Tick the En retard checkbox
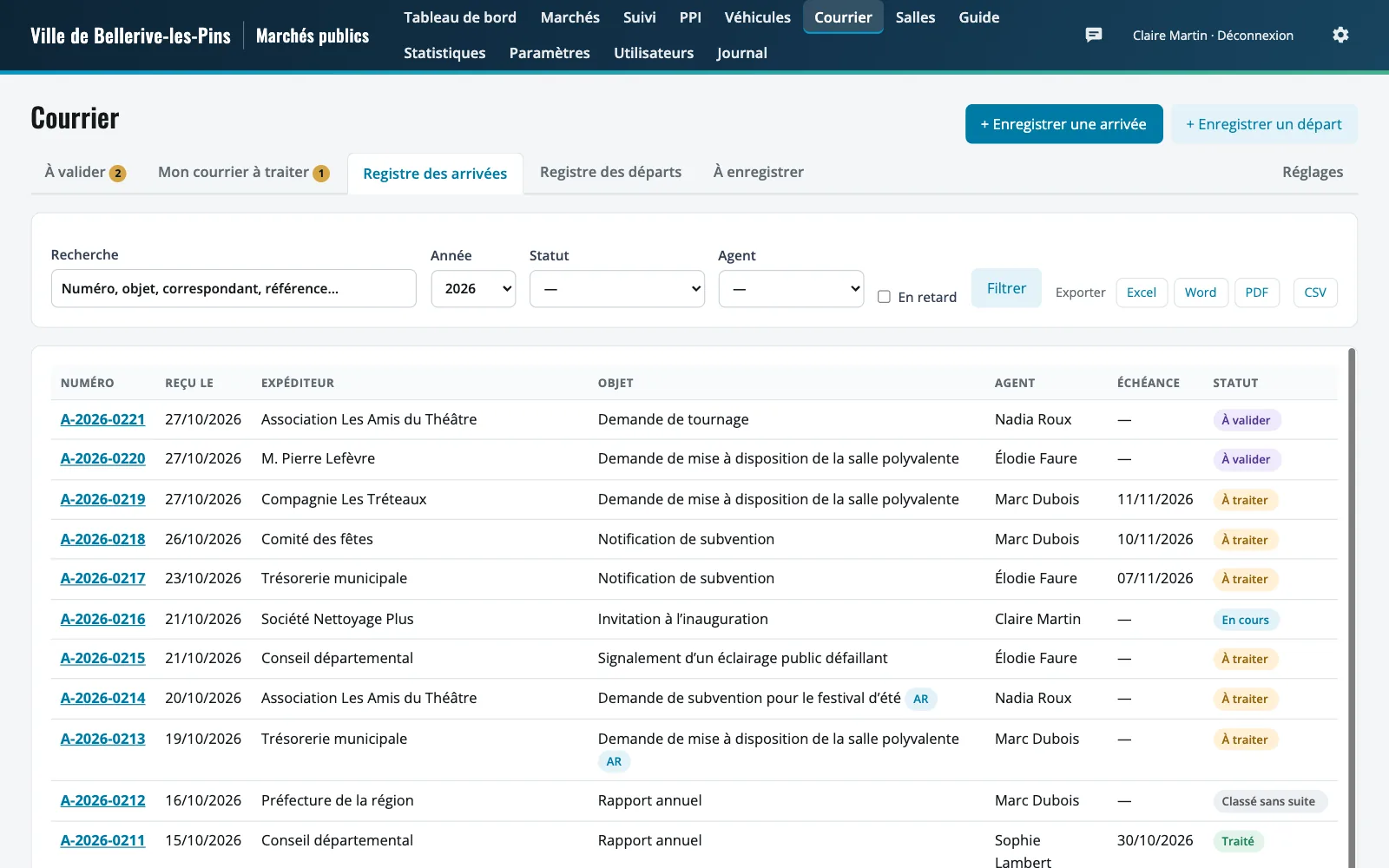The width and height of the screenshot is (1389, 868). 884,297
